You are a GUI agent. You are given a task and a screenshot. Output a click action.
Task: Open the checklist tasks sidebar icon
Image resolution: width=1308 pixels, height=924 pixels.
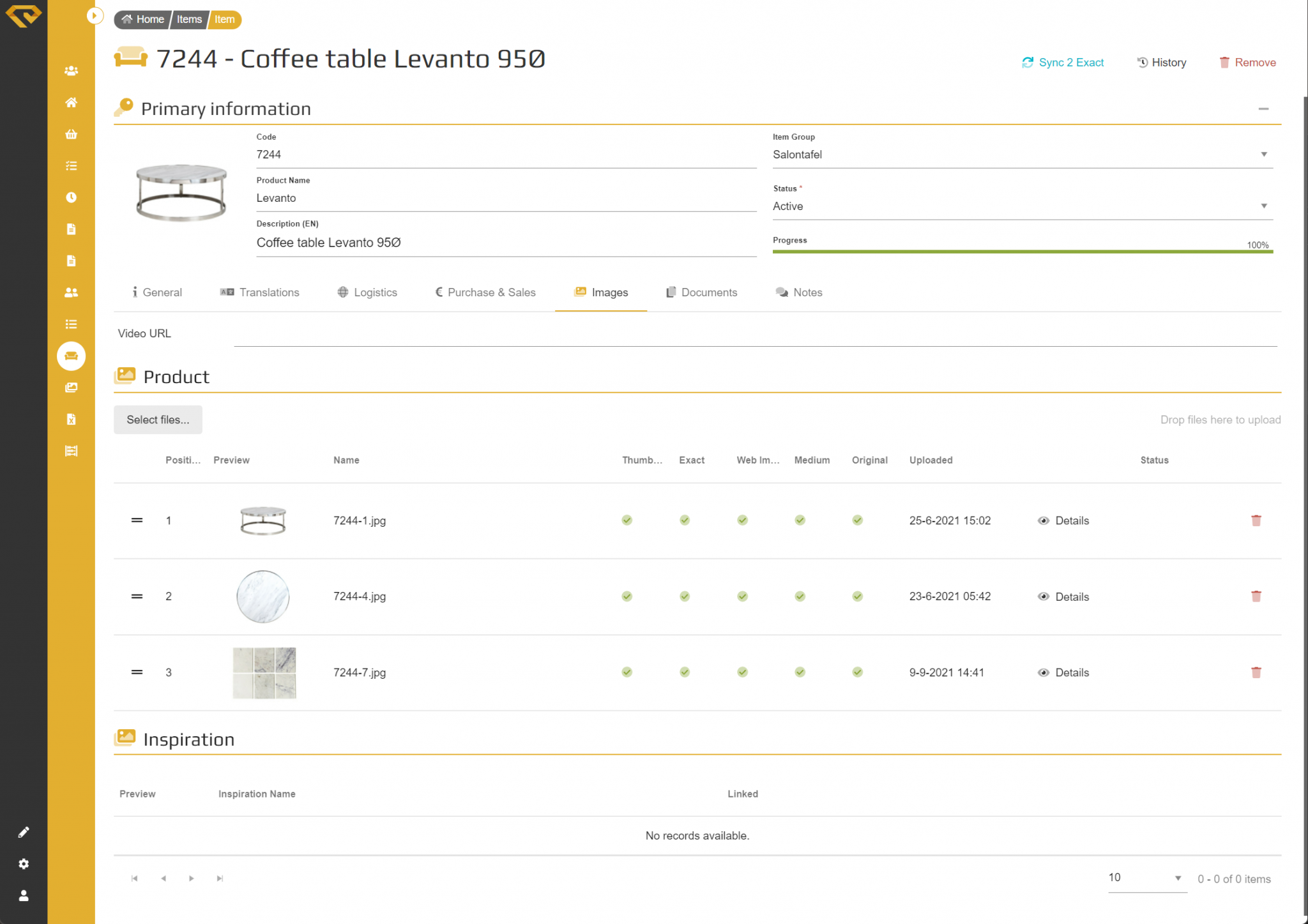[71, 166]
